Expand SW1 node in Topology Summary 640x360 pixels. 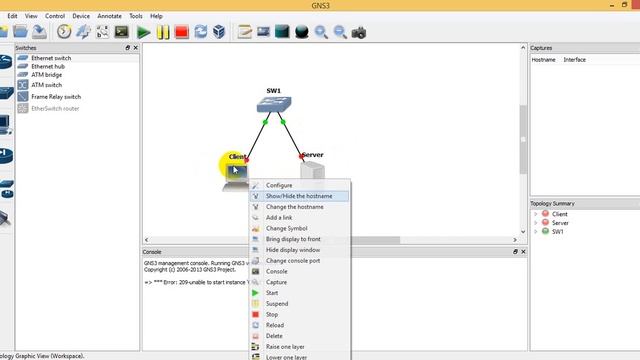click(x=536, y=231)
